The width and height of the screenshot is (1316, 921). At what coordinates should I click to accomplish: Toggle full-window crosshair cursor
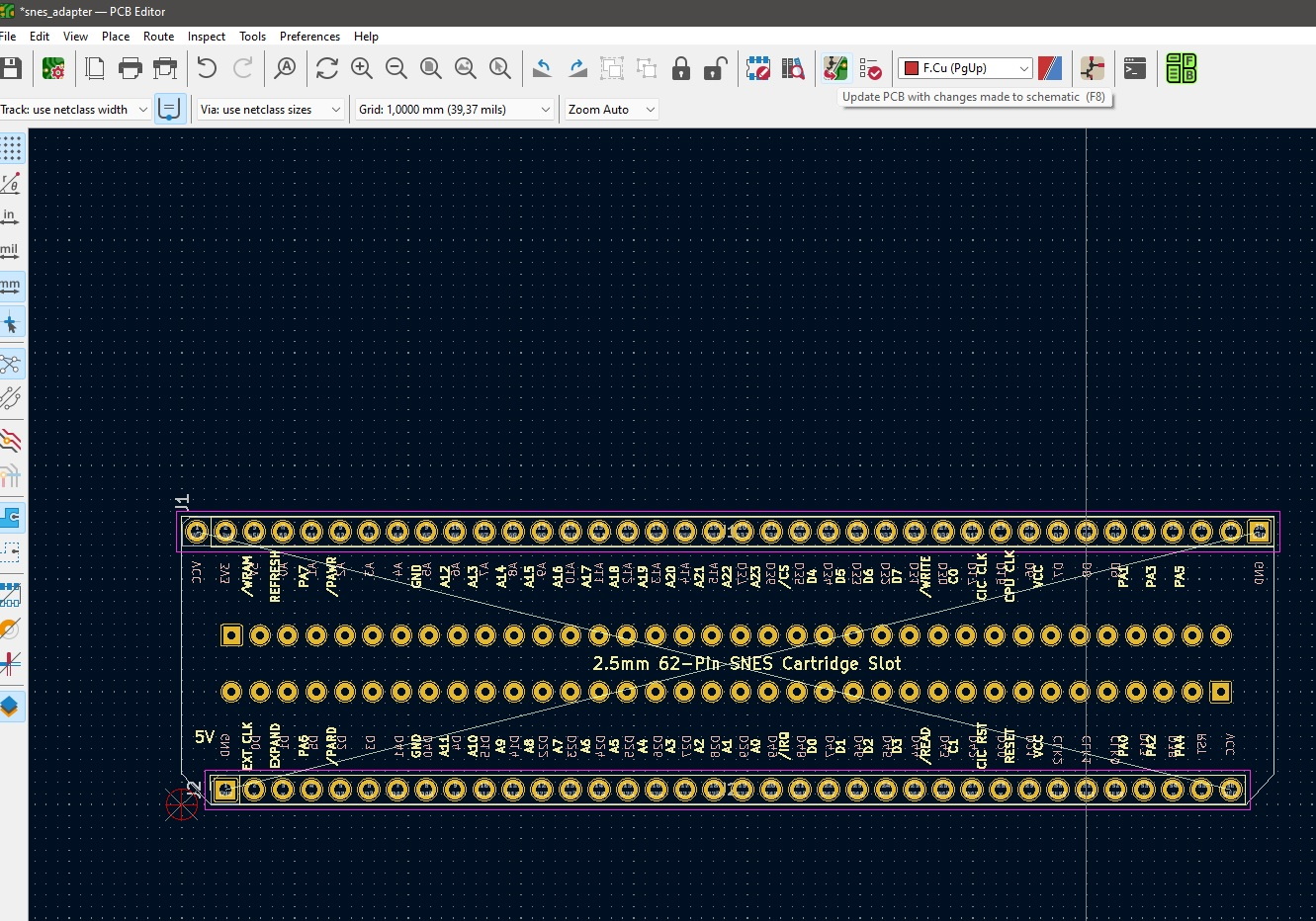11,322
